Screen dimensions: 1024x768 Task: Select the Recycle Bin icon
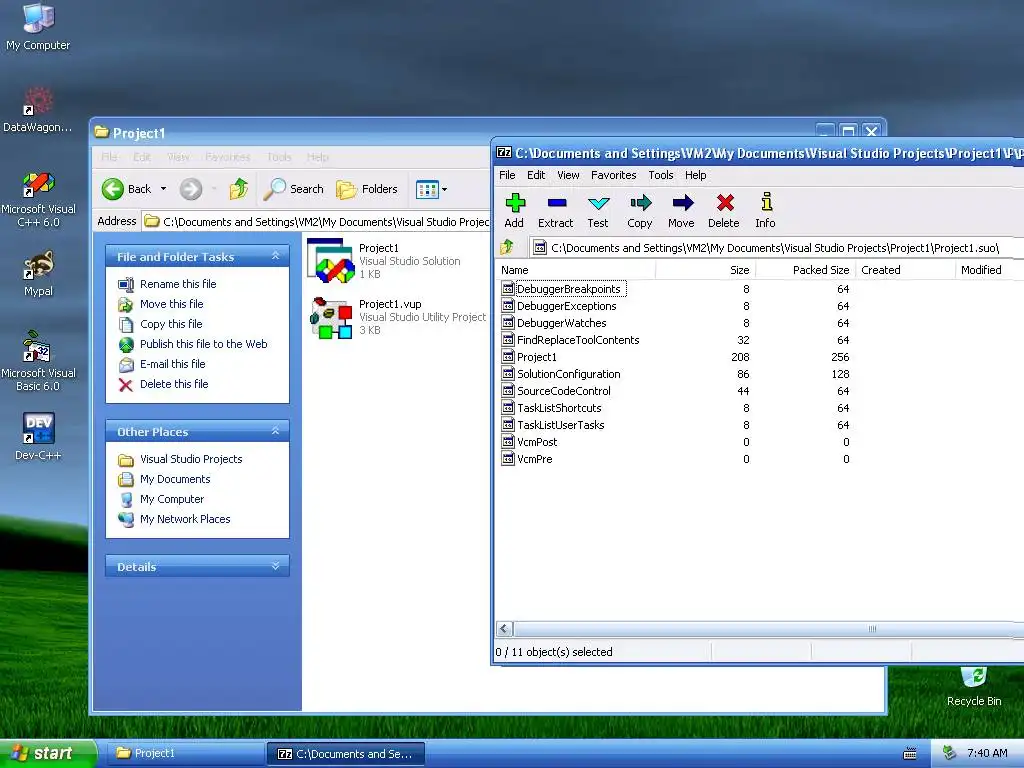974,687
